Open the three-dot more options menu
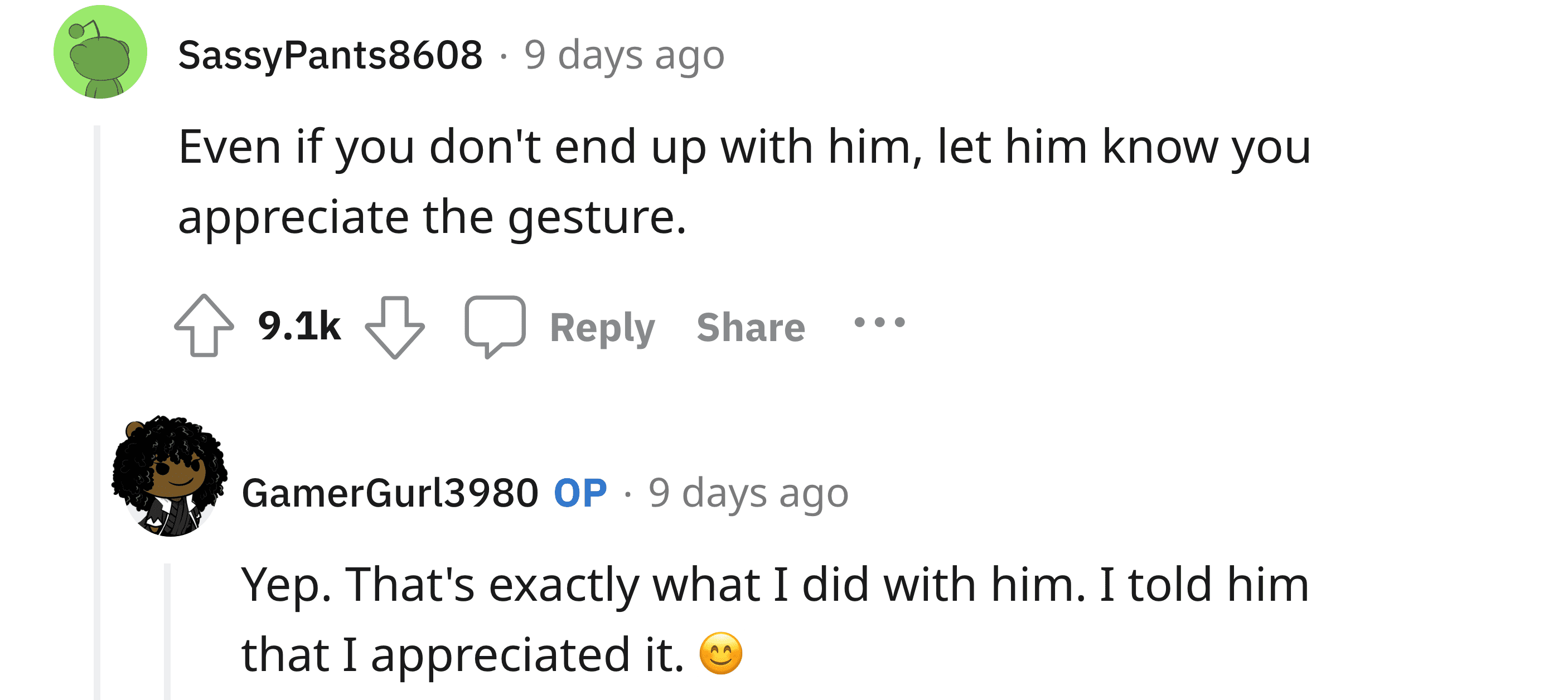1568x700 pixels. (x=879, y=322)
